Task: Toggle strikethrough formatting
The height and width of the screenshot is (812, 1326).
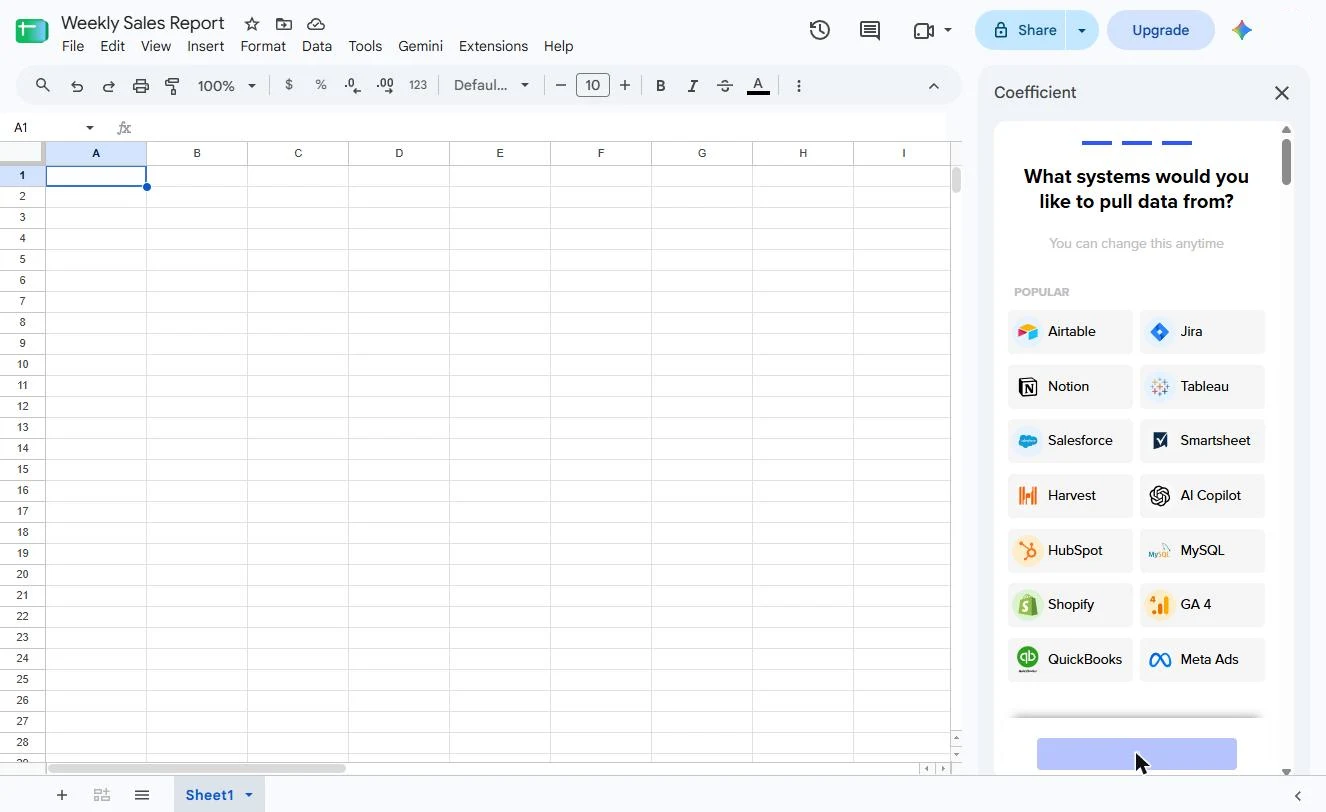Action: 725,86
